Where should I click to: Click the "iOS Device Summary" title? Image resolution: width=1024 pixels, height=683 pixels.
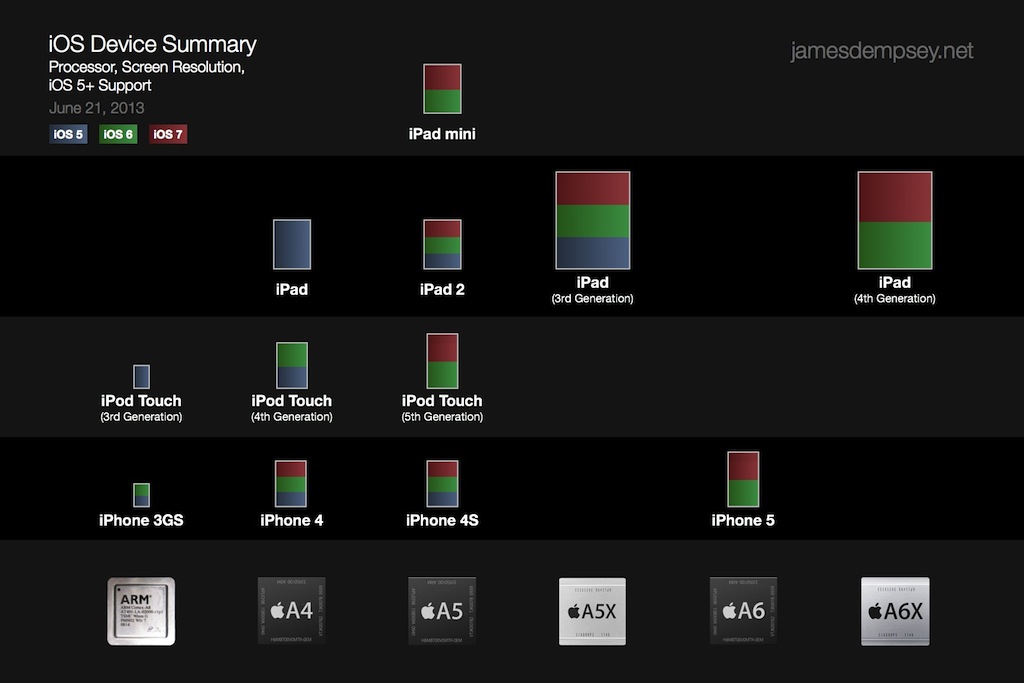(152, 44)
